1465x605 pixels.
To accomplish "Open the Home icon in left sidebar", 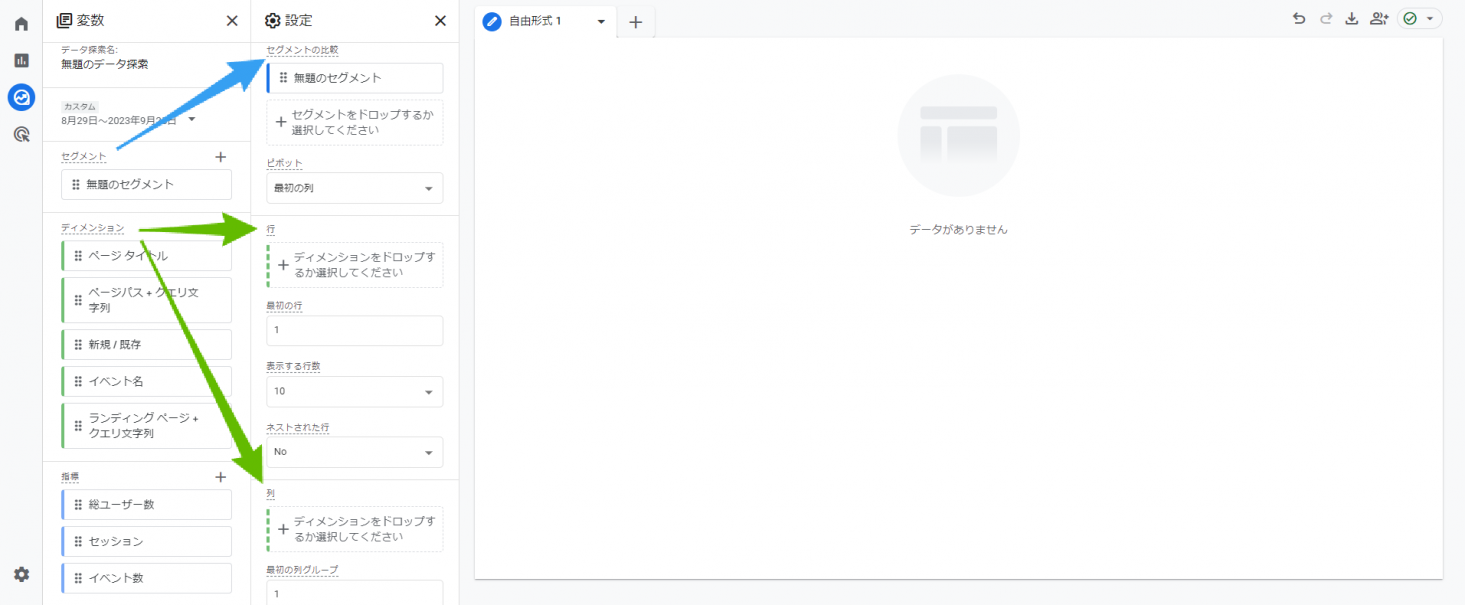I will pyautogui.click(x=21, y=24).
